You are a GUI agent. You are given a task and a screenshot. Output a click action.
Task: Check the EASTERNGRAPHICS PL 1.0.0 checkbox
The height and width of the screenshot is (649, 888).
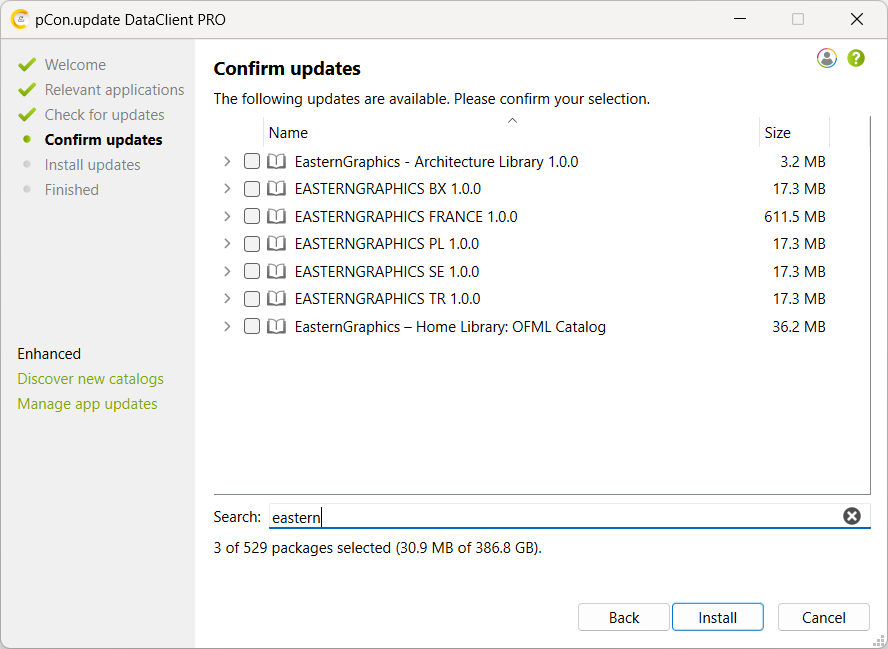click(x=252, y=244)
